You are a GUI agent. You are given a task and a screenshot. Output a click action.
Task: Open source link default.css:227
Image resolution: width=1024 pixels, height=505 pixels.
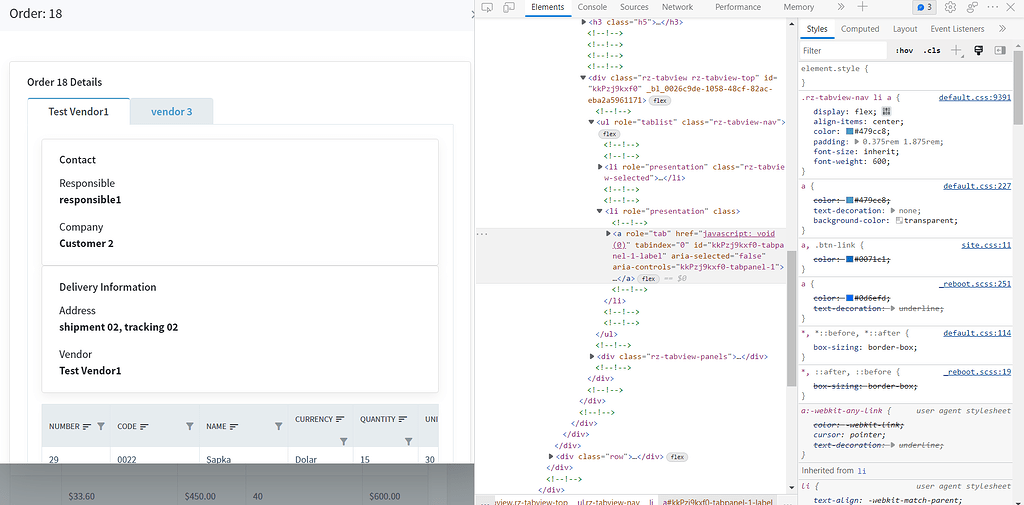(x=977, y=186)
